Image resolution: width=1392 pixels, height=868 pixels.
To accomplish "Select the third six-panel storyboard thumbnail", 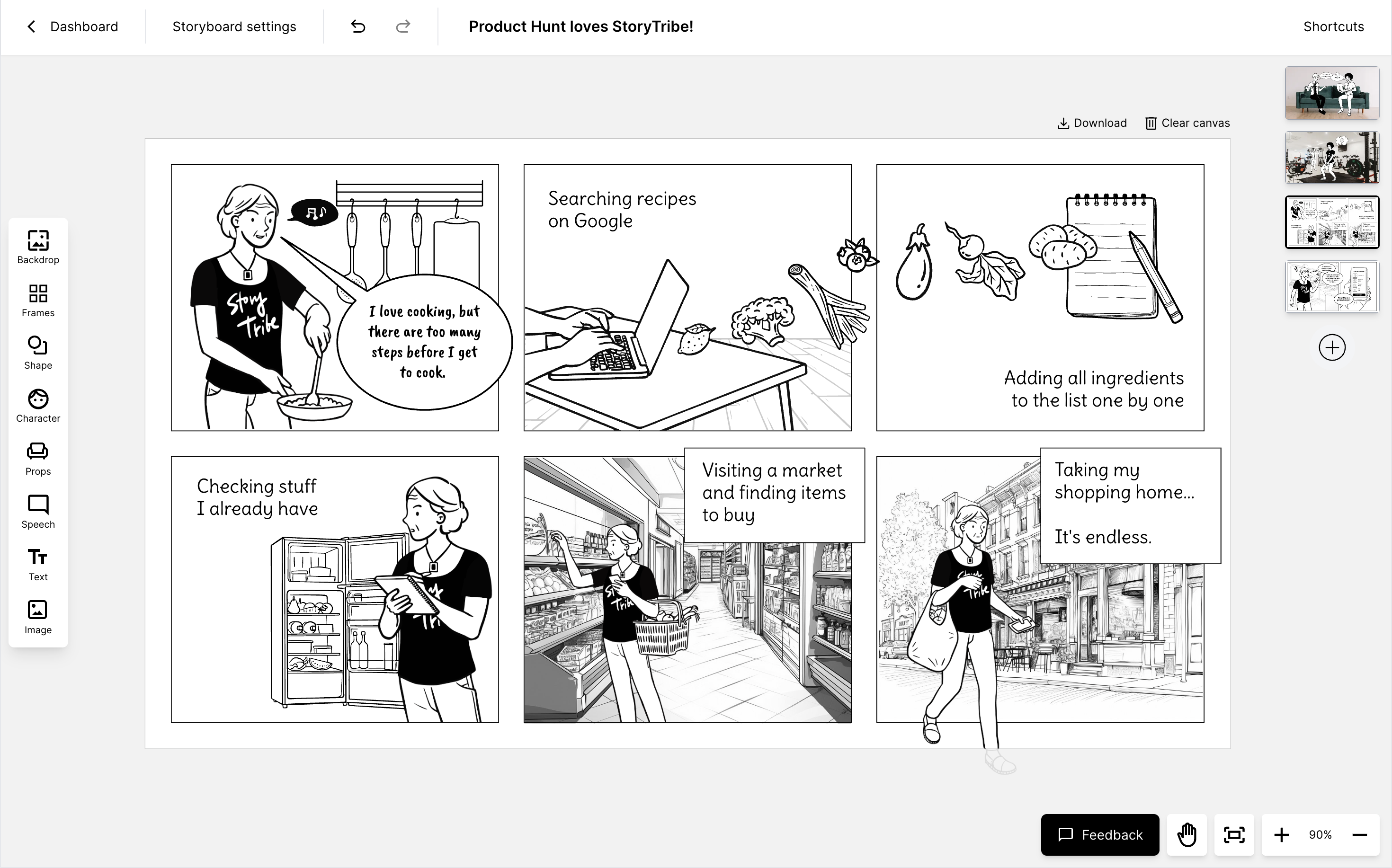I will (1332, 222).
